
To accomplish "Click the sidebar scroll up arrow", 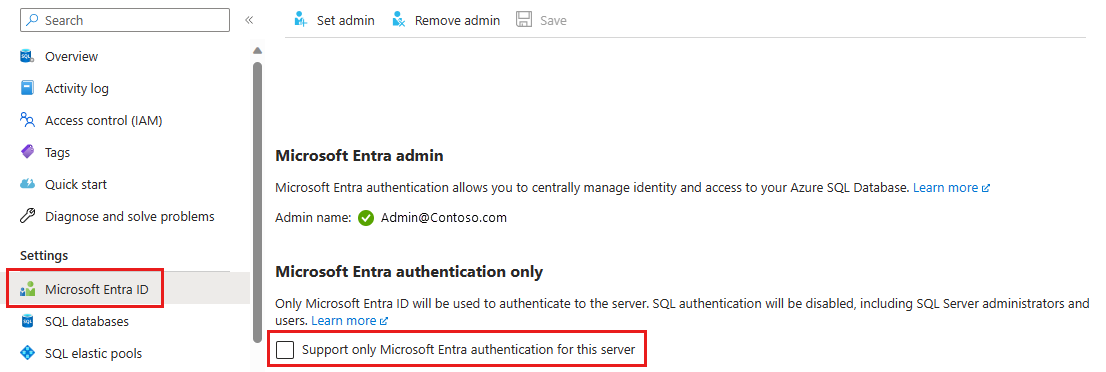I will pyautogui.click(x=257, y=50).
